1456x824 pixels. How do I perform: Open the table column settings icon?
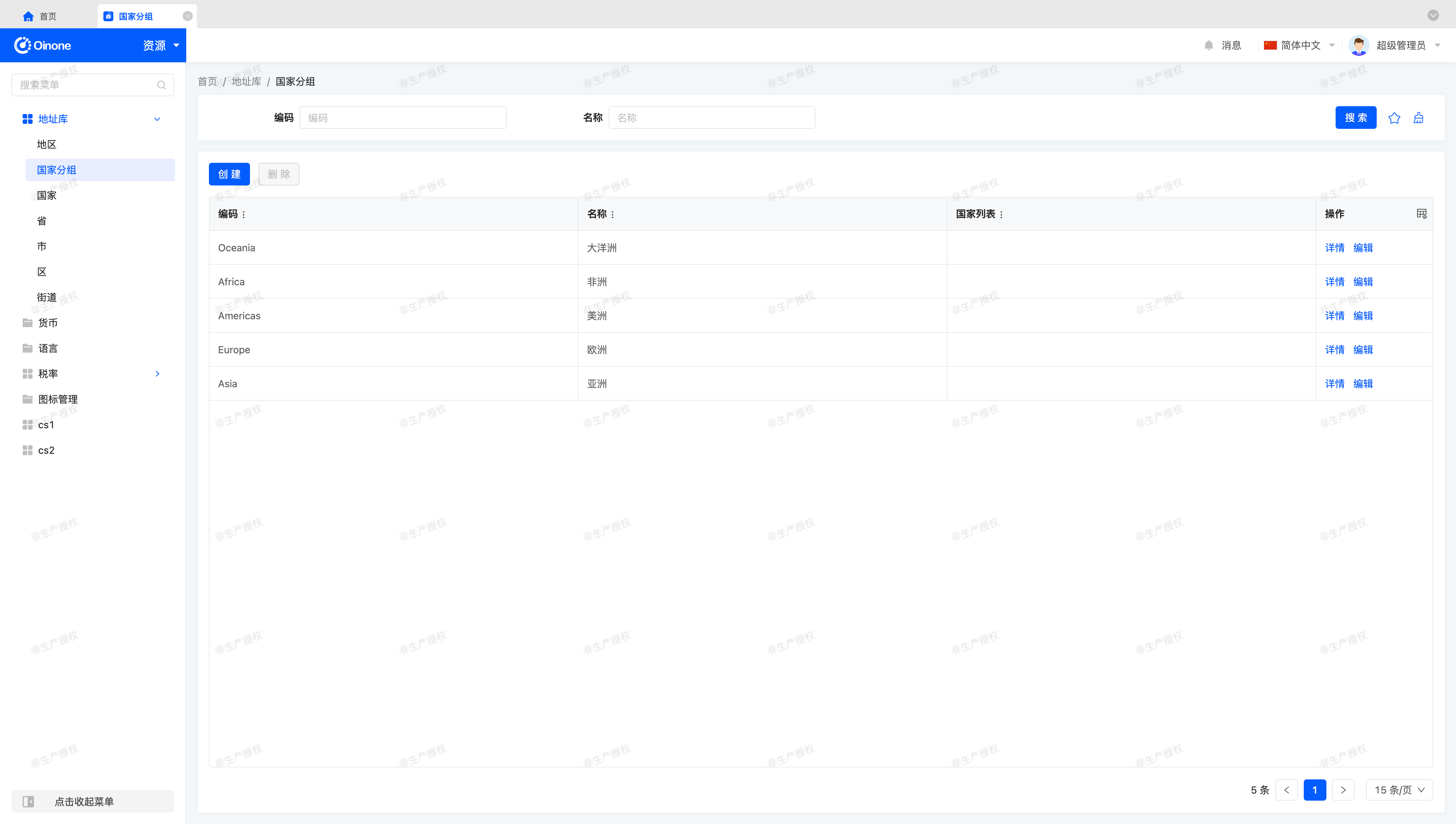pyautogui.click(x=1421, y=213)
